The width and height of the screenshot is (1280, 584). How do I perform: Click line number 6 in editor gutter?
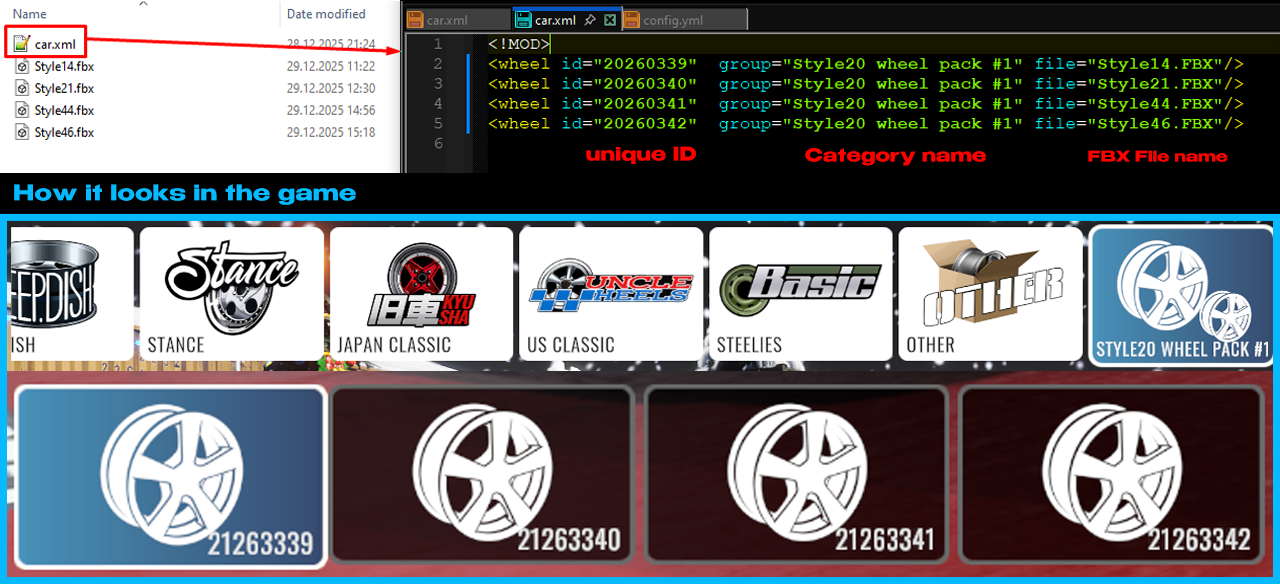coord(438,144)
